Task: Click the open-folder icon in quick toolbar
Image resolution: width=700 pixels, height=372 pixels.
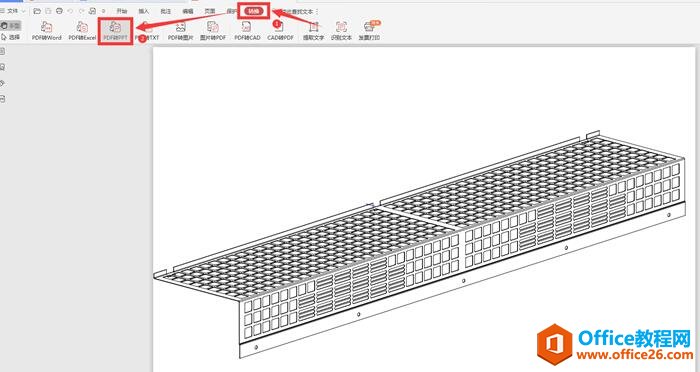Action: click(x=37, y=11)
